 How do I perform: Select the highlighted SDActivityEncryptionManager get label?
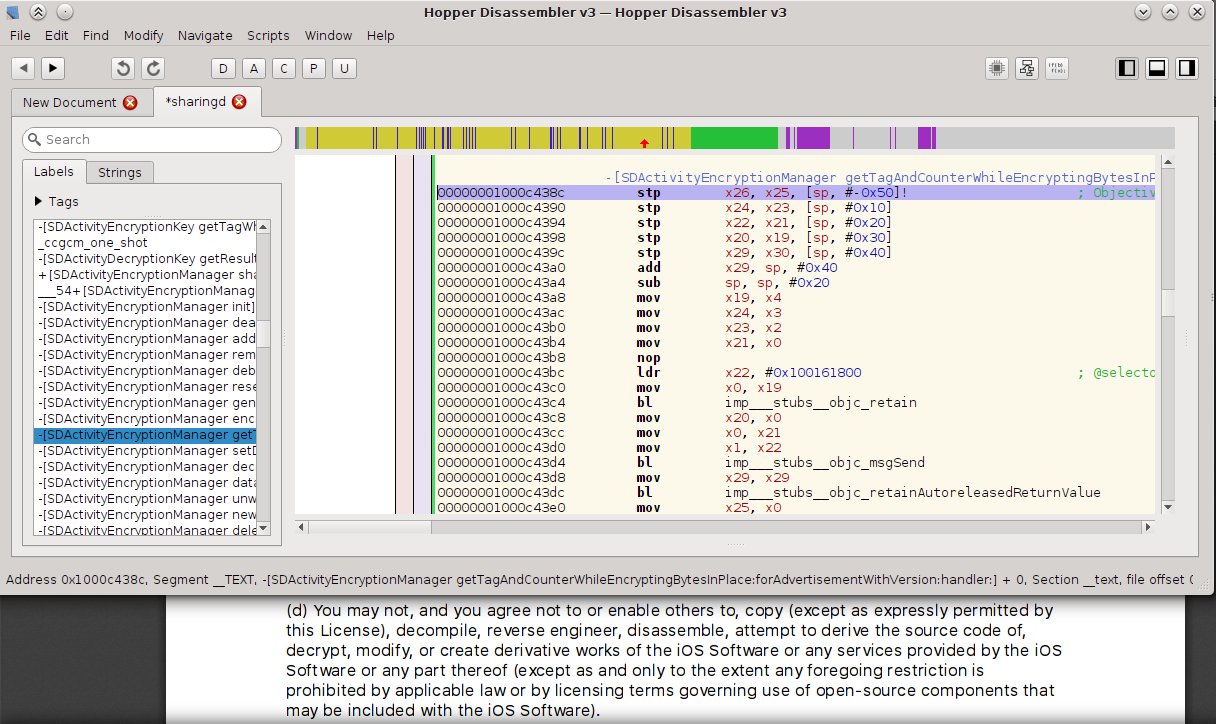146,435
